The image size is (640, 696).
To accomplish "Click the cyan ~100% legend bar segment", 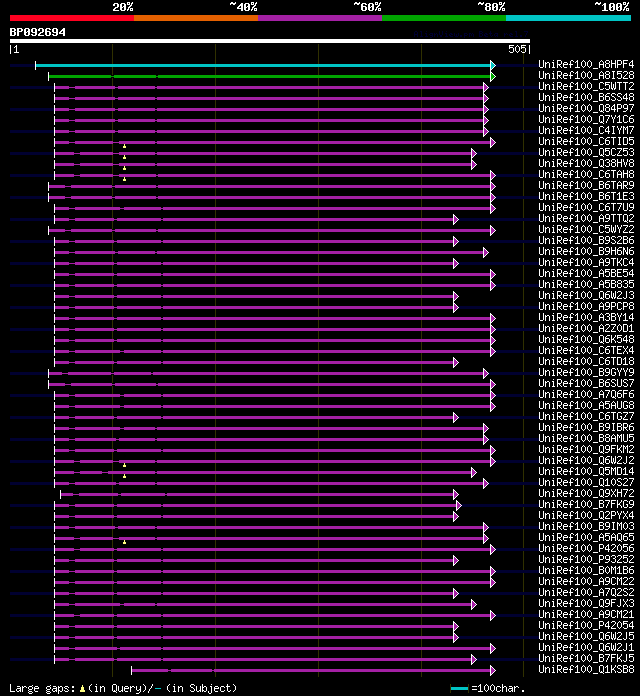I will pos(569,18).
